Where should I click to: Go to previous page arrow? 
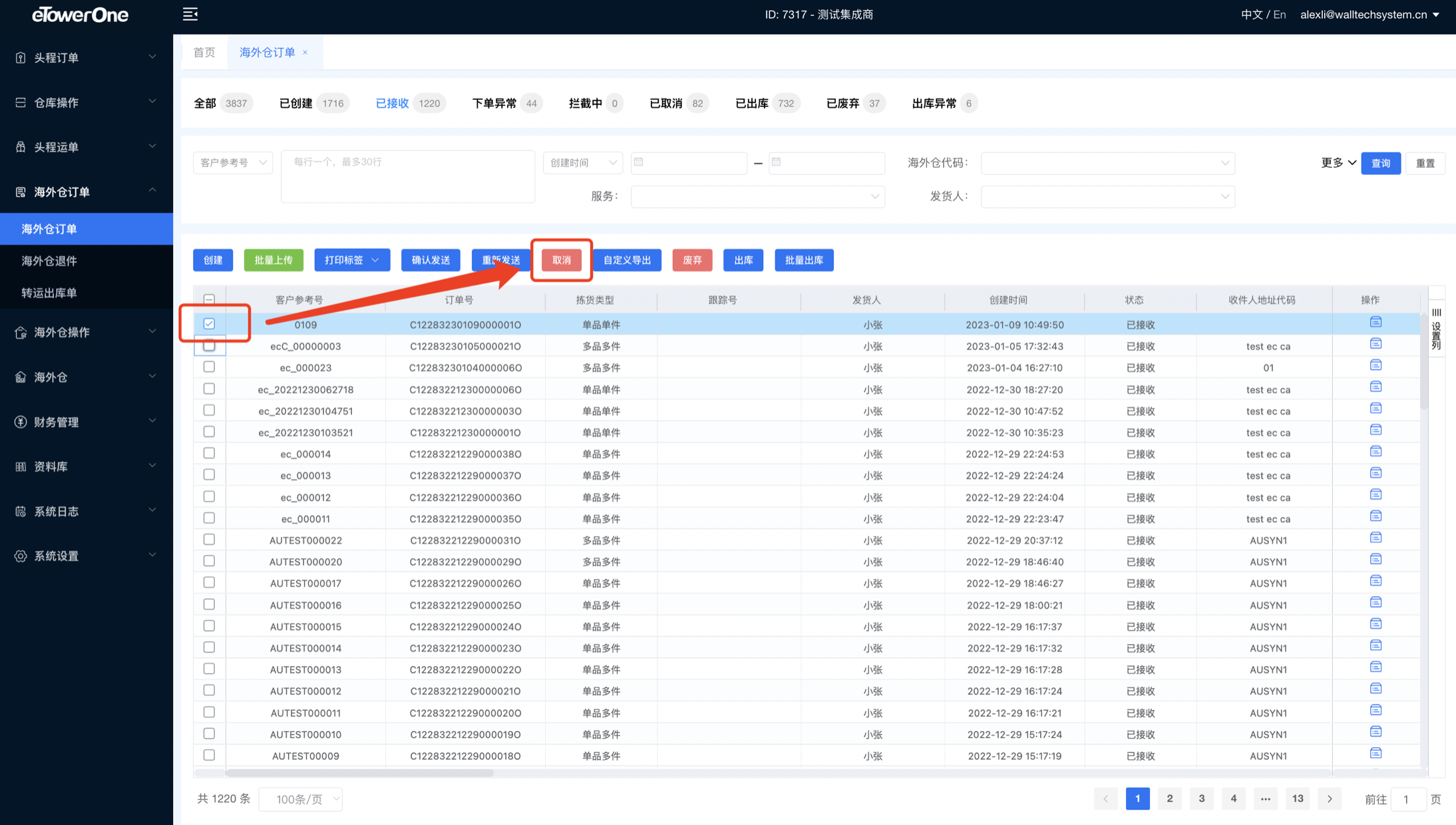[1105, 798]
